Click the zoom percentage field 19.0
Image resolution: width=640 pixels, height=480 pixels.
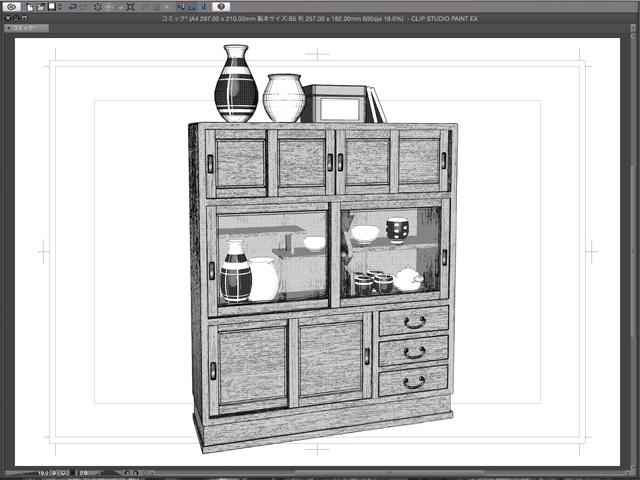pos(43,473)
